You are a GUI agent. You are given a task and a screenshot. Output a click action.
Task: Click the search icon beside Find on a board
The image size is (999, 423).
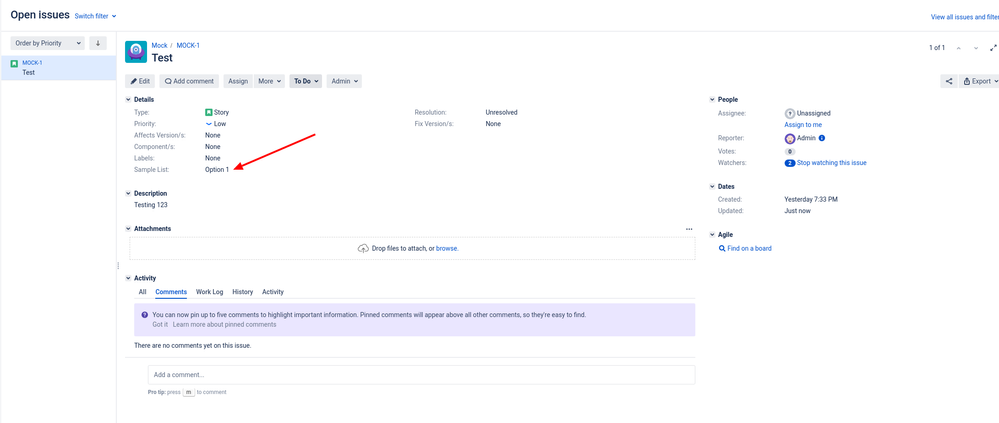722,248
